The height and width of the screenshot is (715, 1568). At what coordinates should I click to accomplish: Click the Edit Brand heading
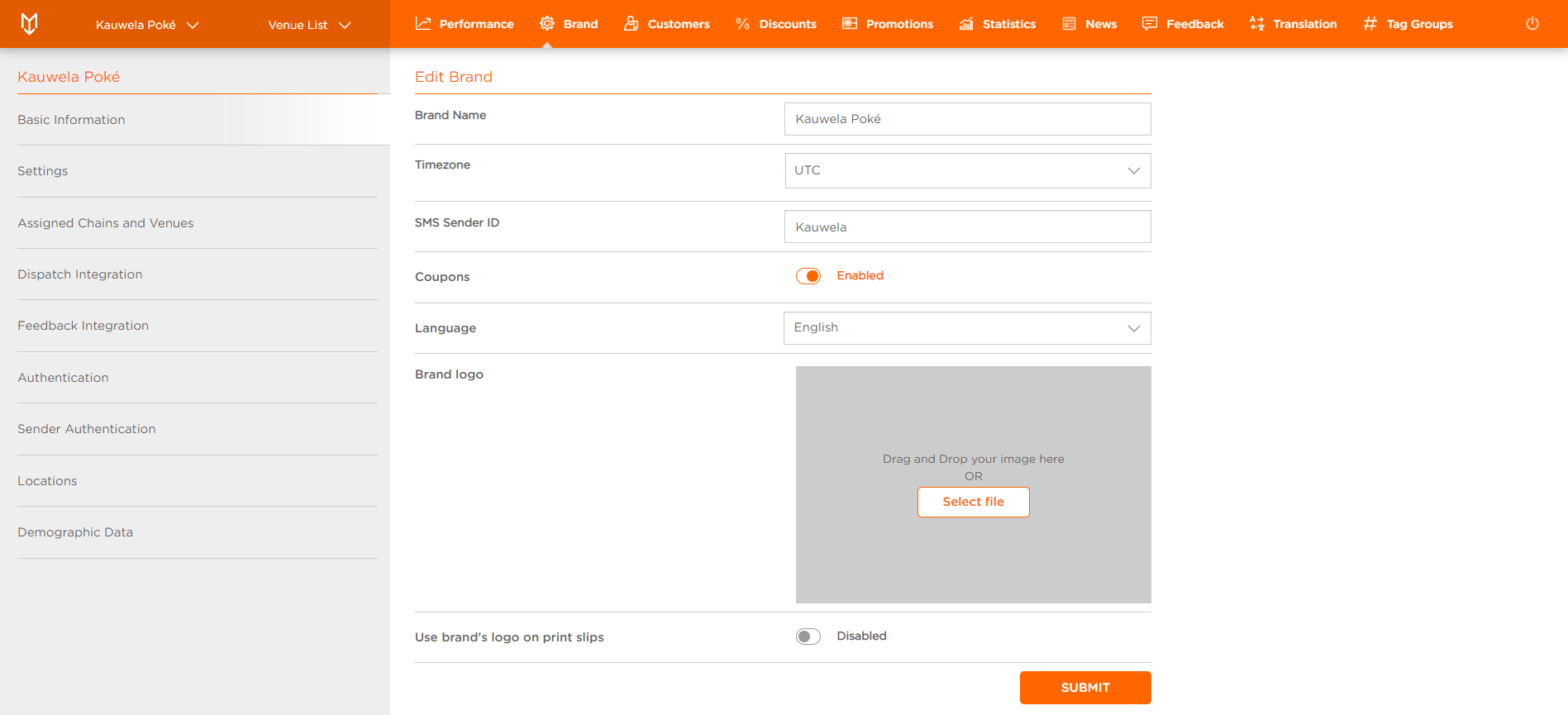[454, 77]
